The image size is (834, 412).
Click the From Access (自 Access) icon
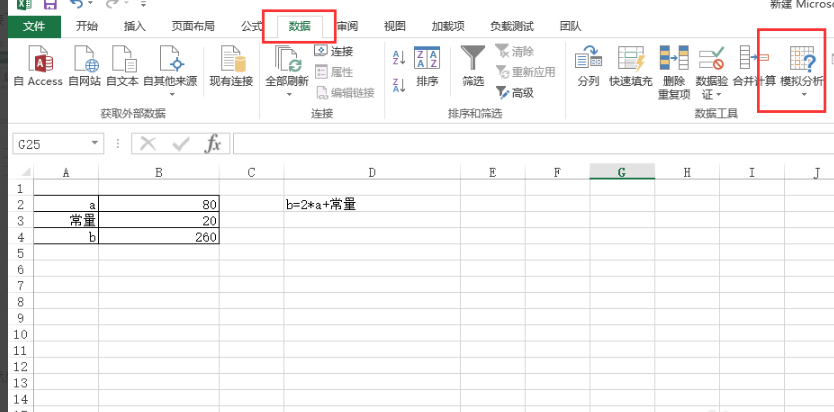(38, 66)
